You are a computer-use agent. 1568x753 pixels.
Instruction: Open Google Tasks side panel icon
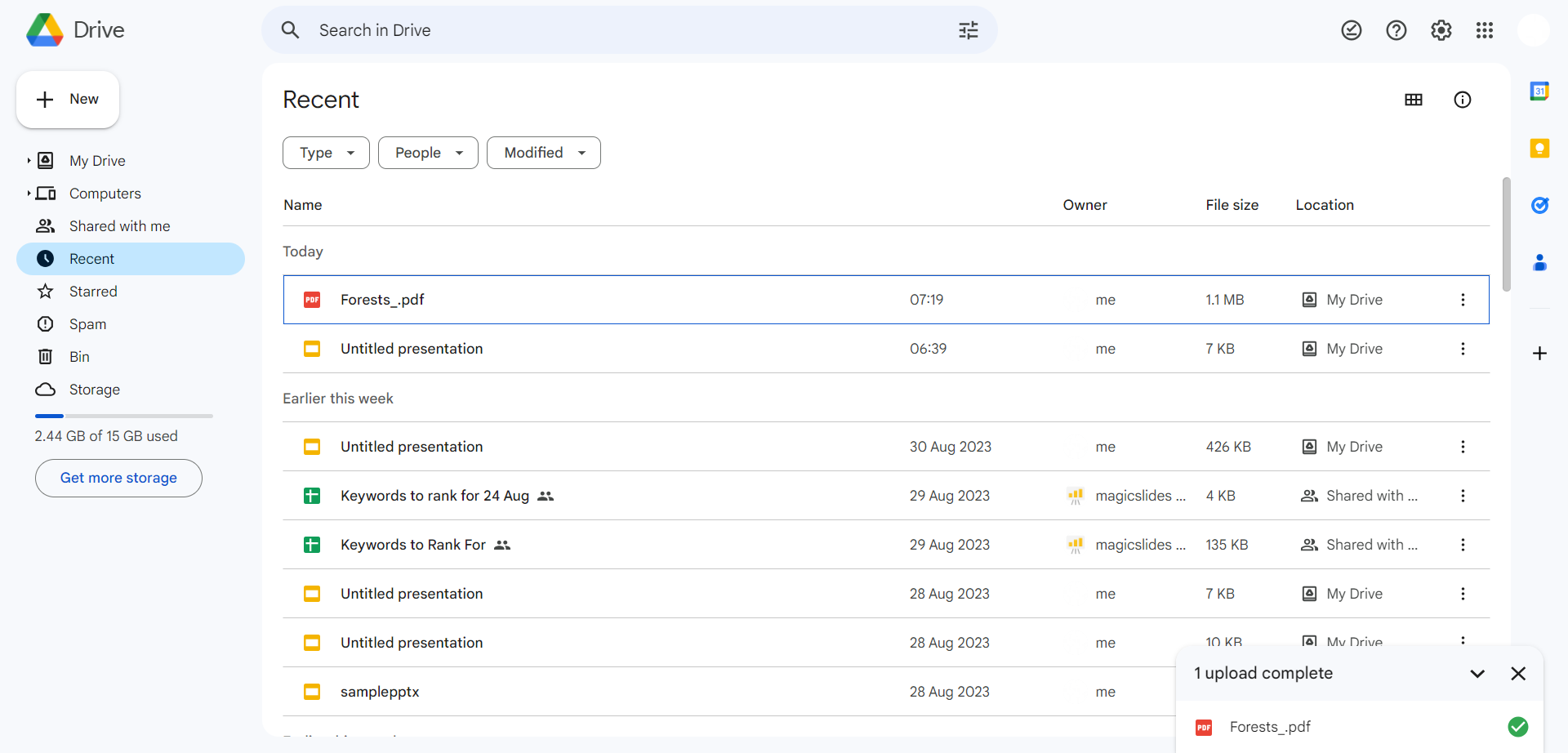1539,205
